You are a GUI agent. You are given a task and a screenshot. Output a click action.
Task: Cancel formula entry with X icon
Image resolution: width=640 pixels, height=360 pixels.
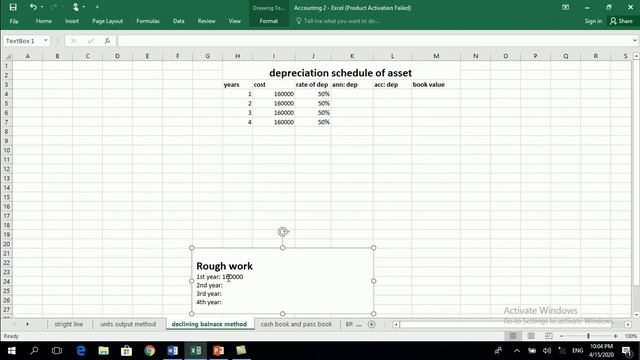73,41
